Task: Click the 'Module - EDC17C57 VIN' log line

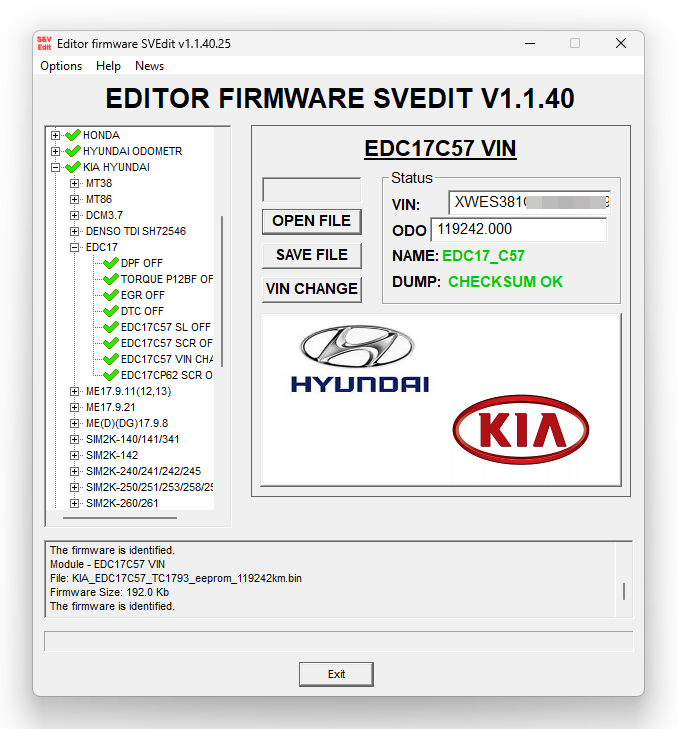Action: pos(107,564)
